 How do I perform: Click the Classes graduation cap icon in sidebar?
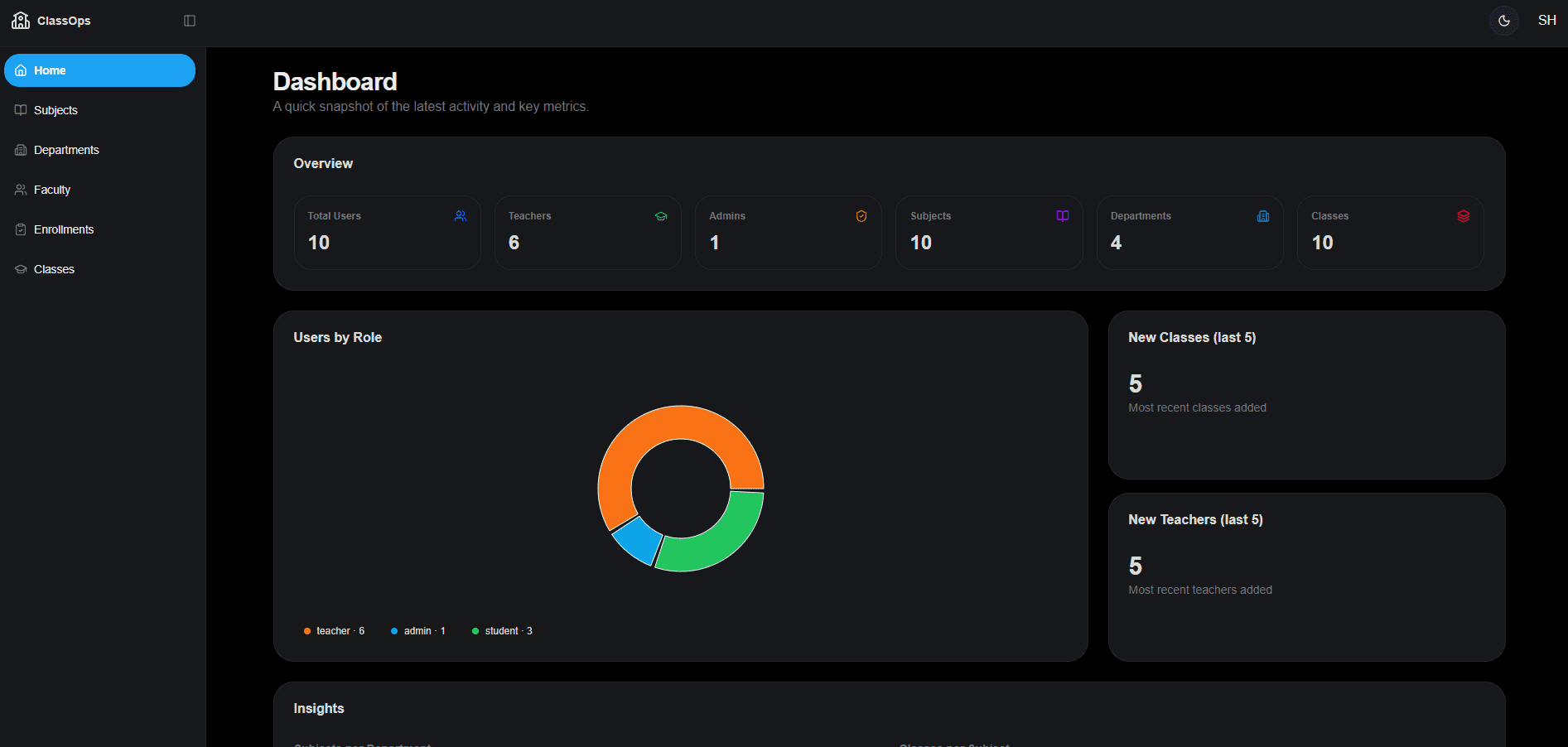click(21, 269)
